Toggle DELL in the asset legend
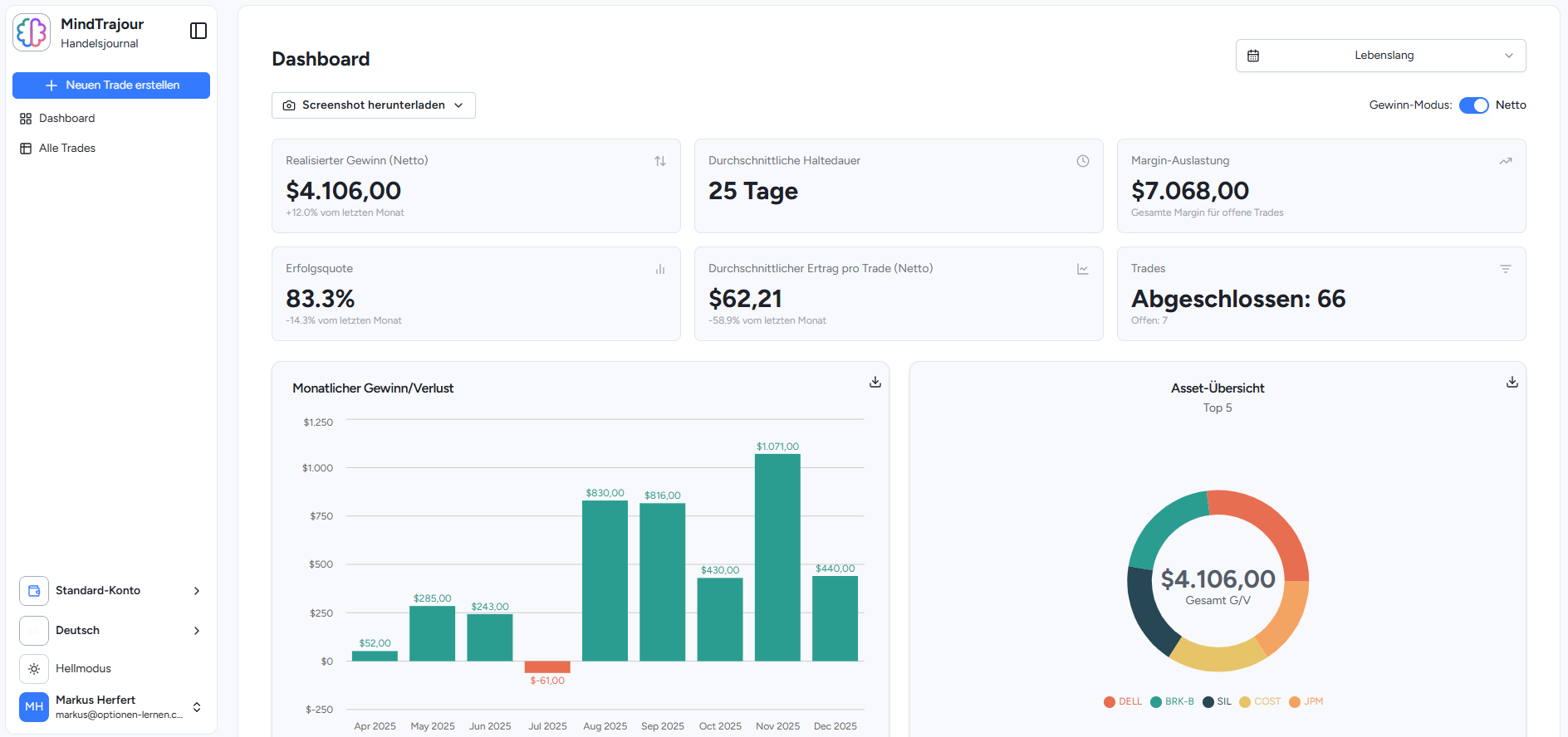The width and height of the screenshot is (1568, 737). coord(1123,701)
